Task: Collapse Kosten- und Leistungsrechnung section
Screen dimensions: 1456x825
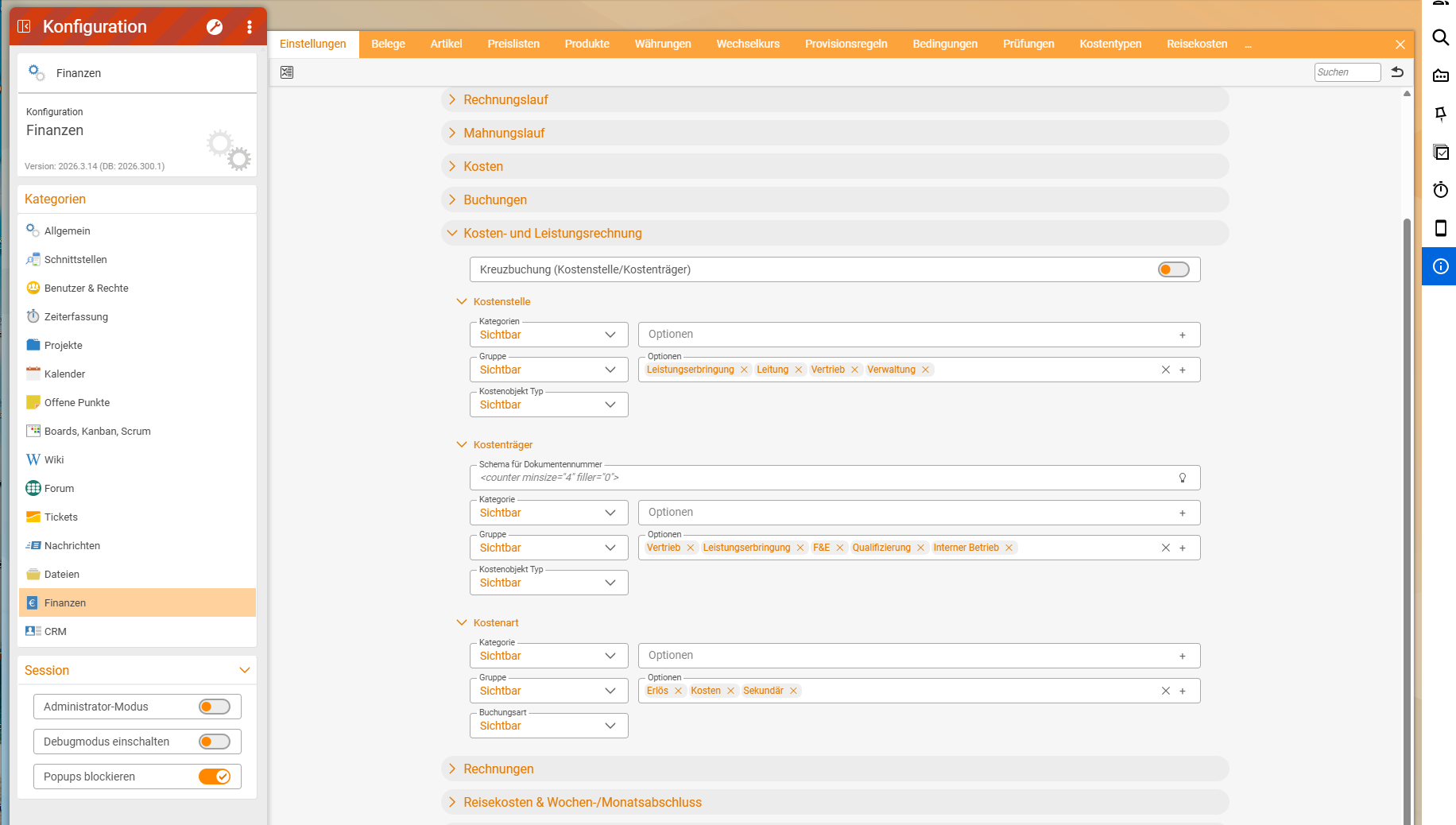Action: click(x=834, y=233)
